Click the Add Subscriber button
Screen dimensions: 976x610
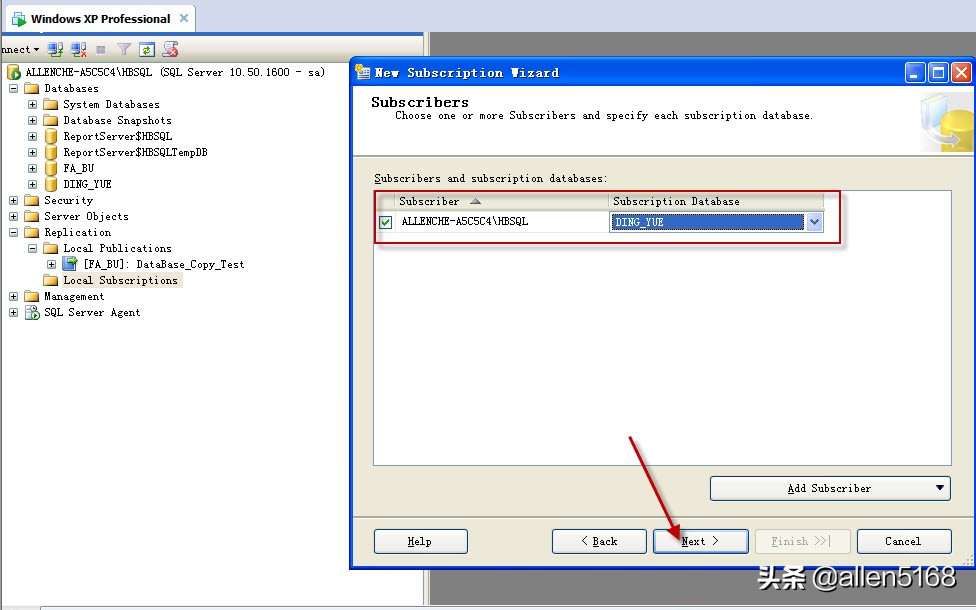(830, 488)
